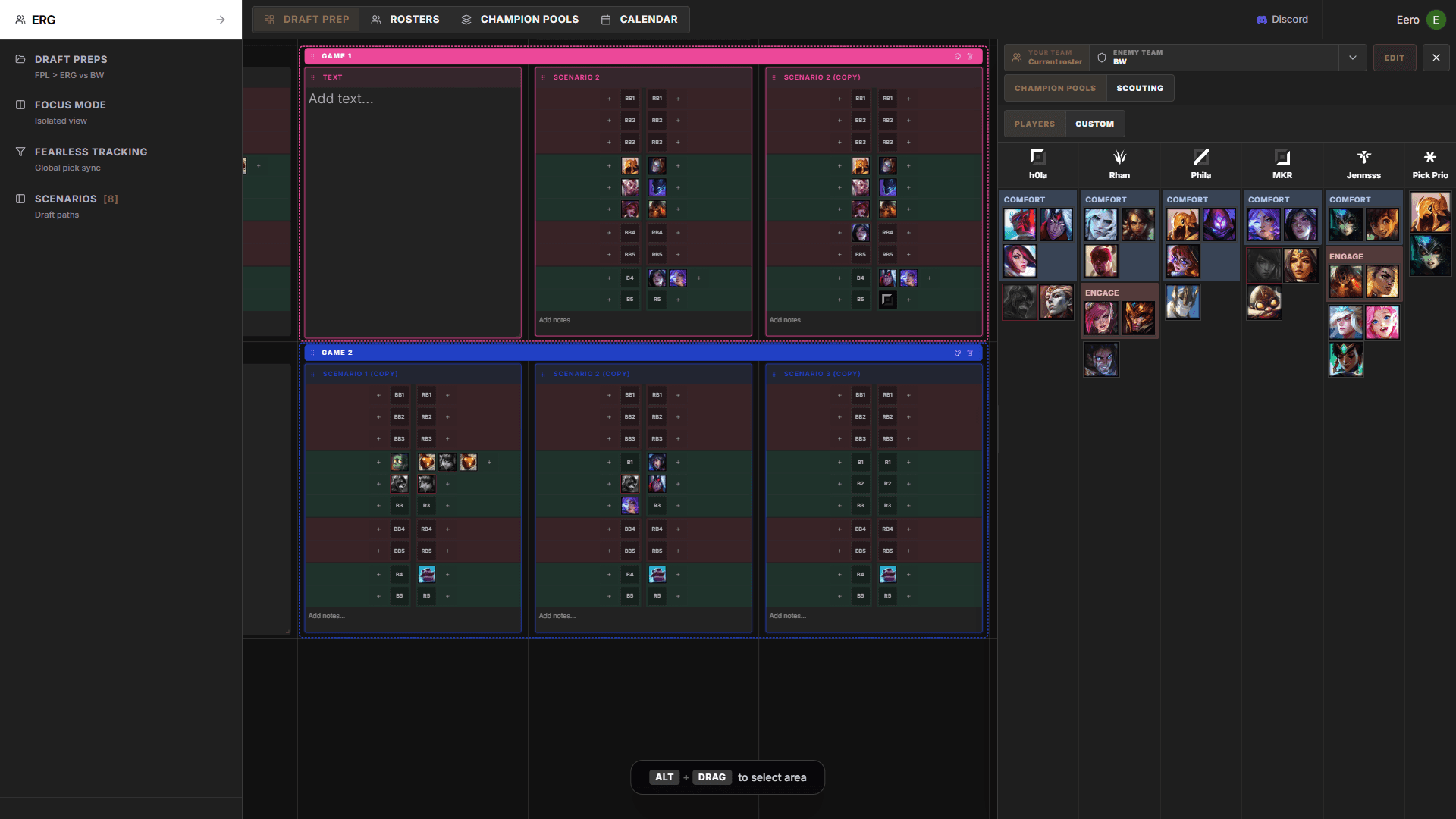Select the Rhan player role icon

point(1119,157)
